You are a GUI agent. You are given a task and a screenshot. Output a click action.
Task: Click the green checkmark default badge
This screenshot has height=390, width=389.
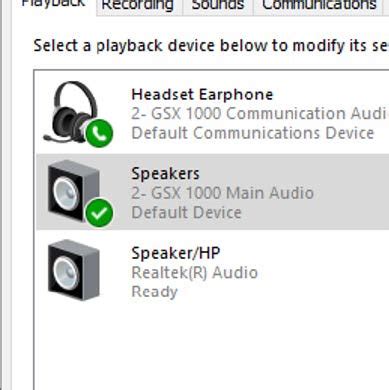[x=99, y=212]
